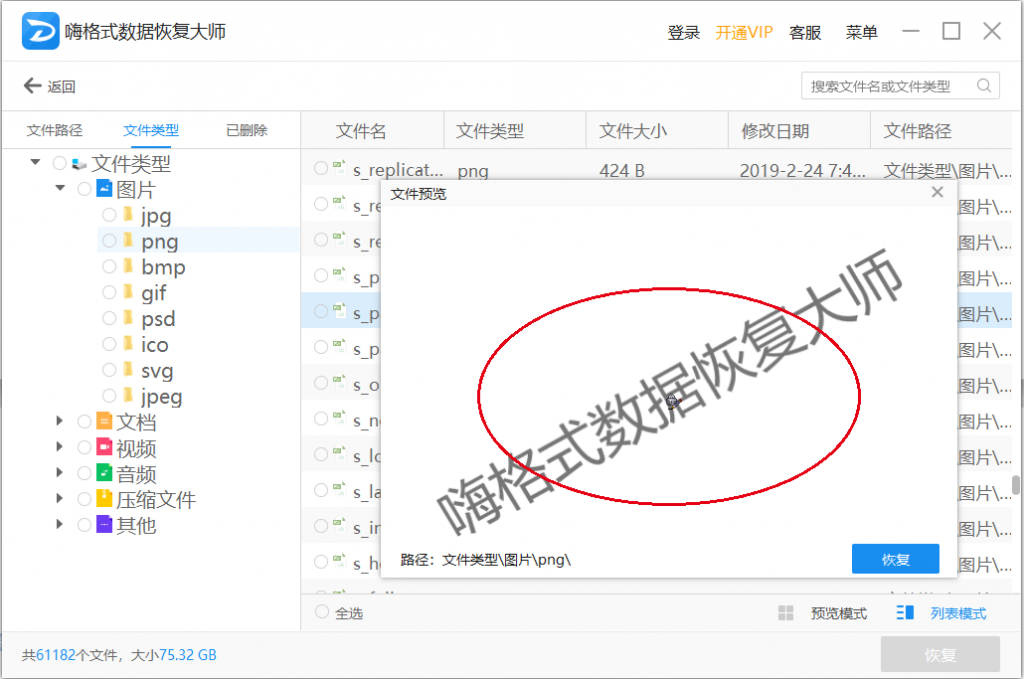Click the greyed-out 恢复 button in bottom bar

coord(940,654)
